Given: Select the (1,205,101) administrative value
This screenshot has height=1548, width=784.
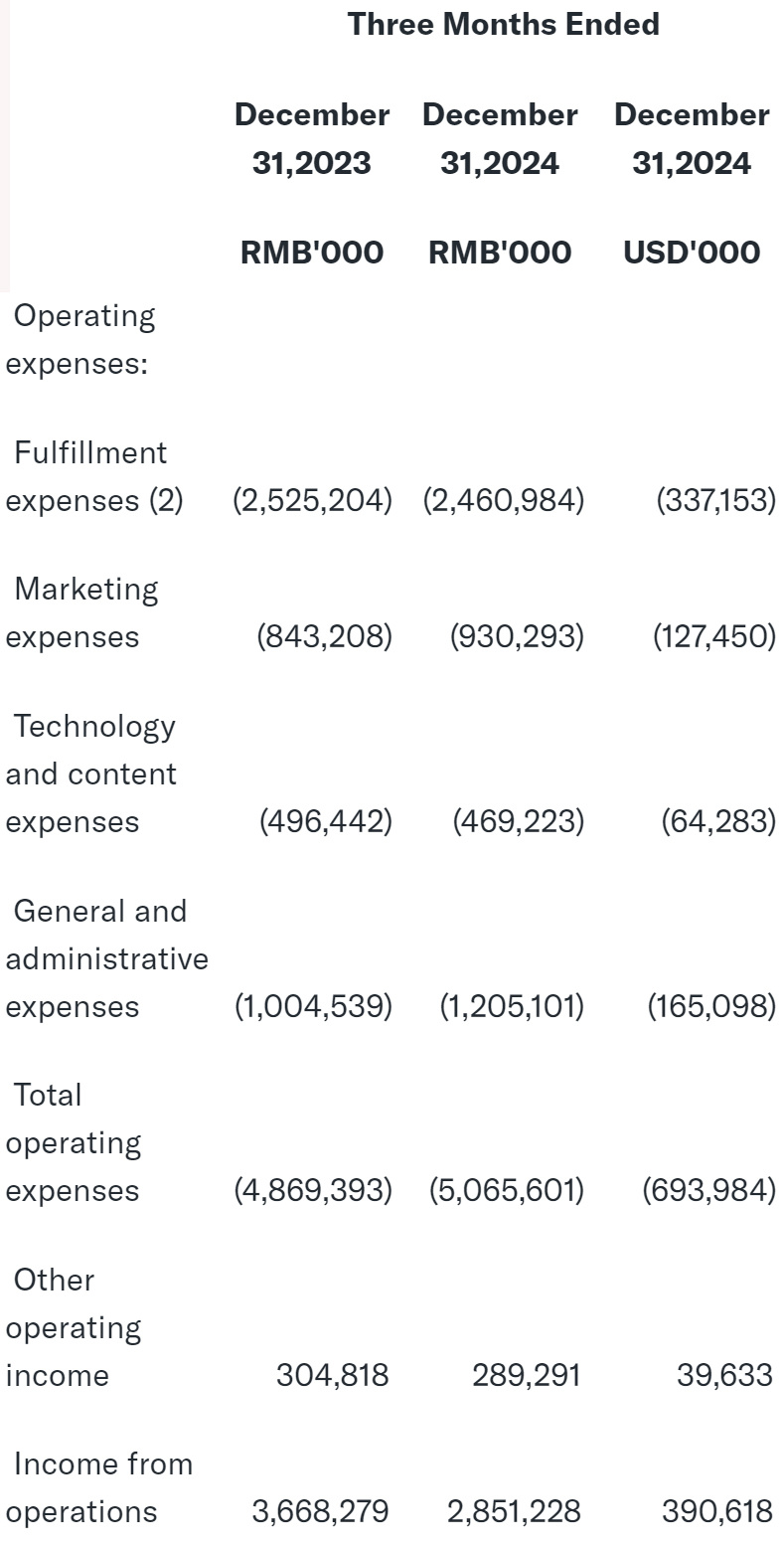Looking at the screenshot, I should coord(511,1006).
